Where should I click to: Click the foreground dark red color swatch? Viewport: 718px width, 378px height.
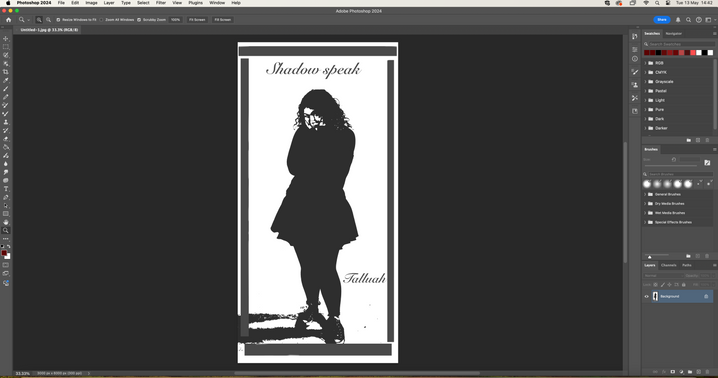click(x=4, y=253)
